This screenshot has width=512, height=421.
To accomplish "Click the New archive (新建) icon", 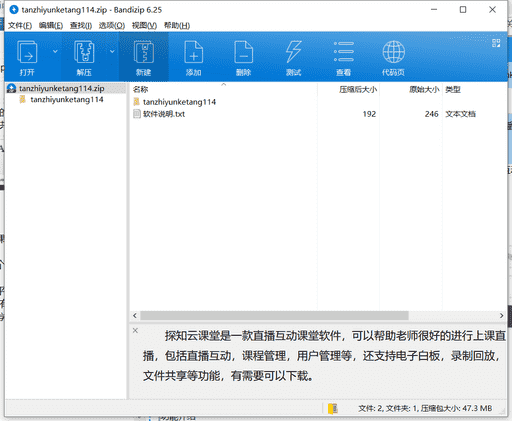I will [143, 52].
